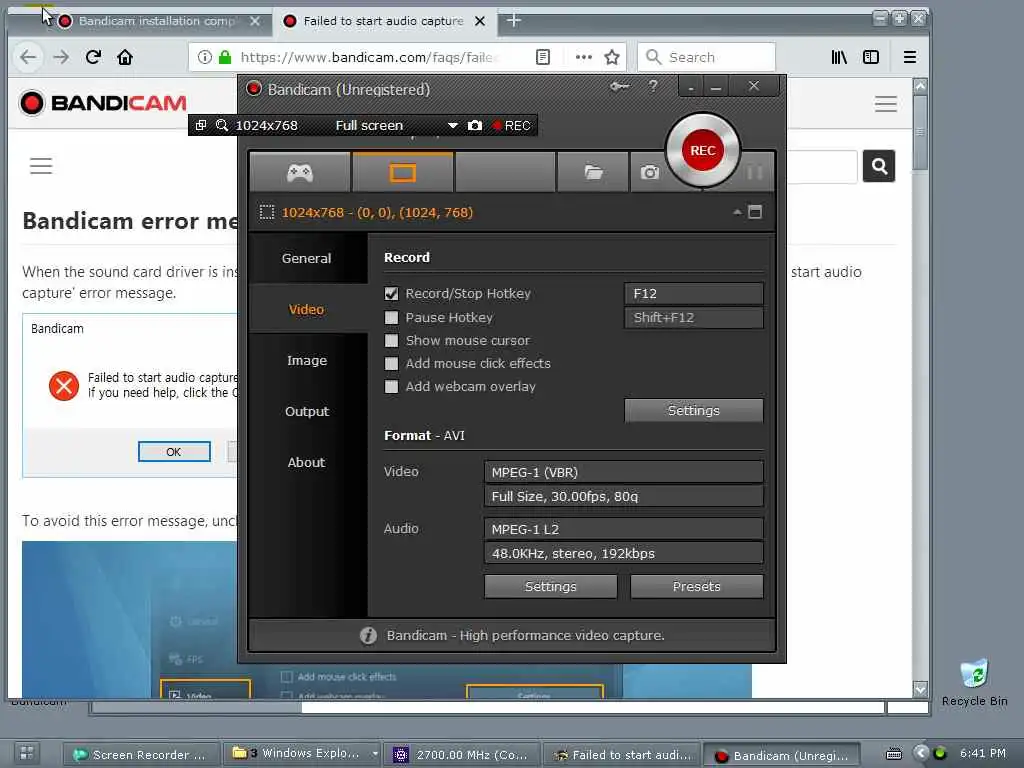The image size is (1024, 768).
Task: Click small REC button in the mini recording bar
Action: (x=511, y=125)
